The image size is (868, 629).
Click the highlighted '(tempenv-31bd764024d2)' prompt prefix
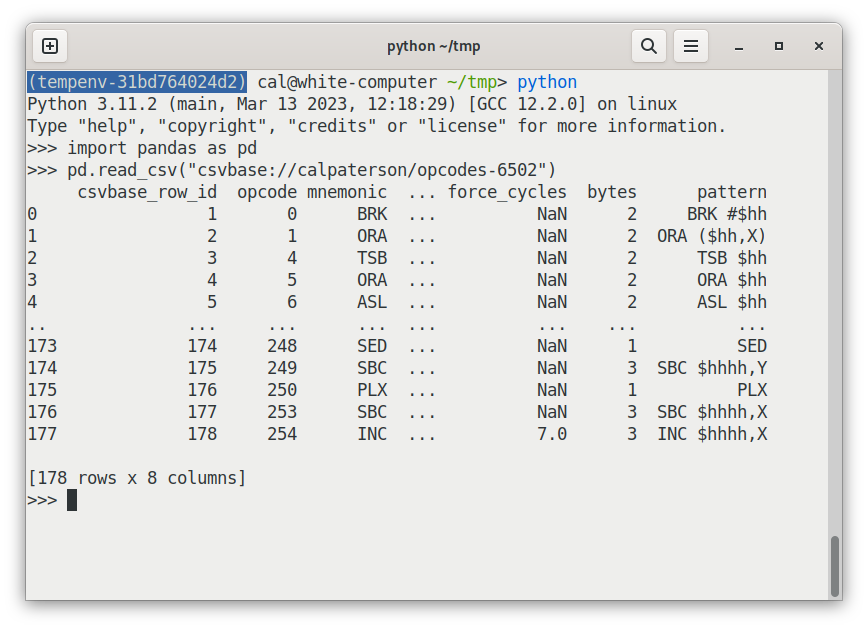pyautogui.click(x=137, y=82)
